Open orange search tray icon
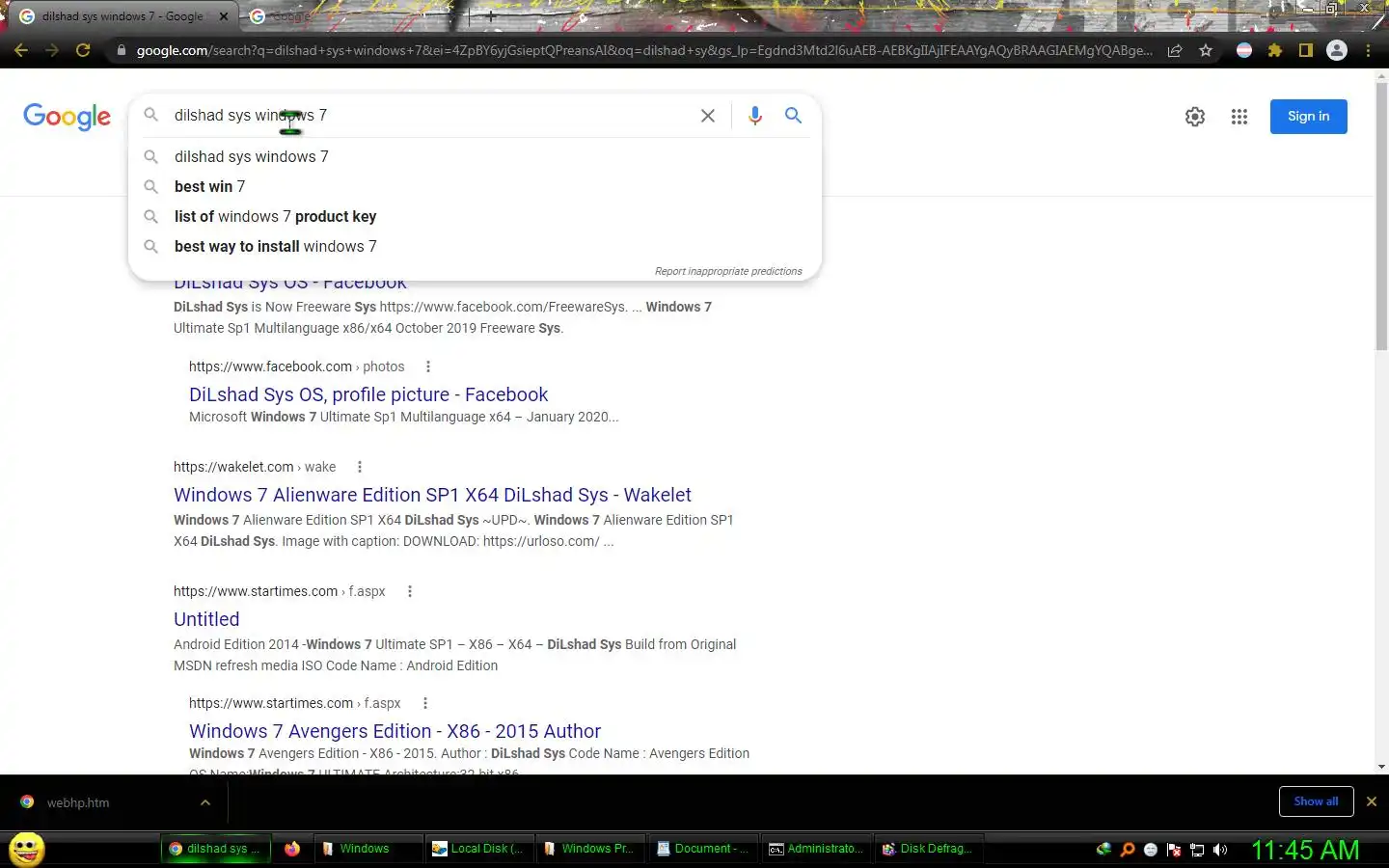The image size is (1389, 868). point(1127,850)
